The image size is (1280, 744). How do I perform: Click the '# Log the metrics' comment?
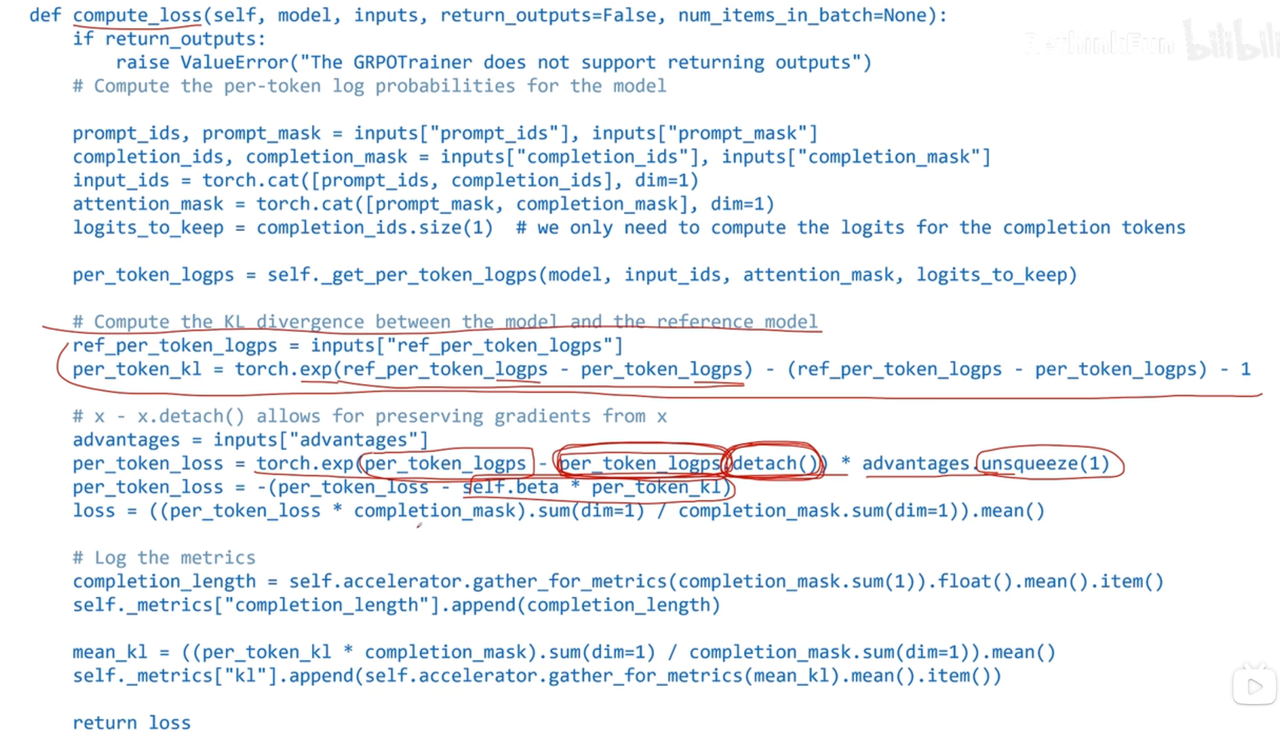(164, 557)
